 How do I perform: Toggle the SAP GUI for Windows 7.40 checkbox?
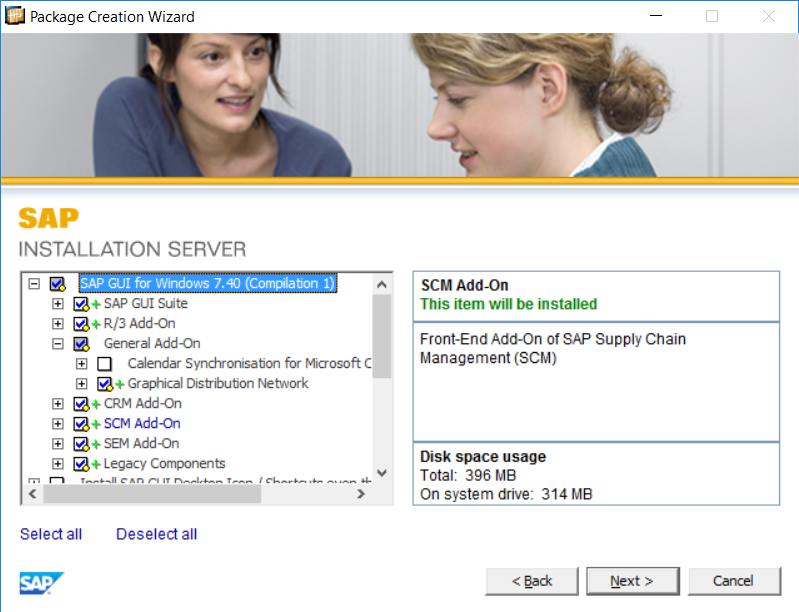57,283
